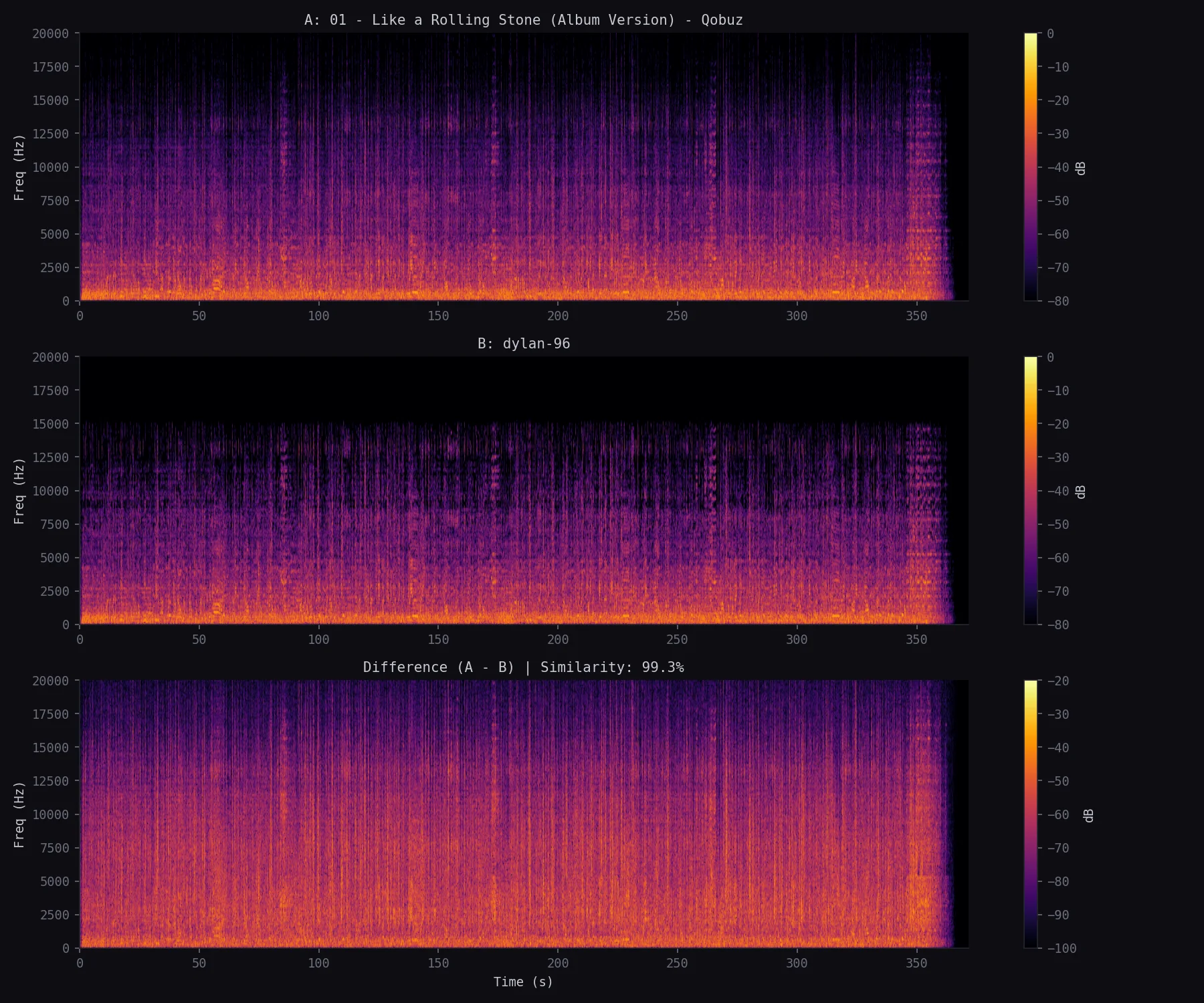This screenshot has width=1204, height=1003.
Task: Click the "350" time tick under plot A
Action: (x=916, y=316)
